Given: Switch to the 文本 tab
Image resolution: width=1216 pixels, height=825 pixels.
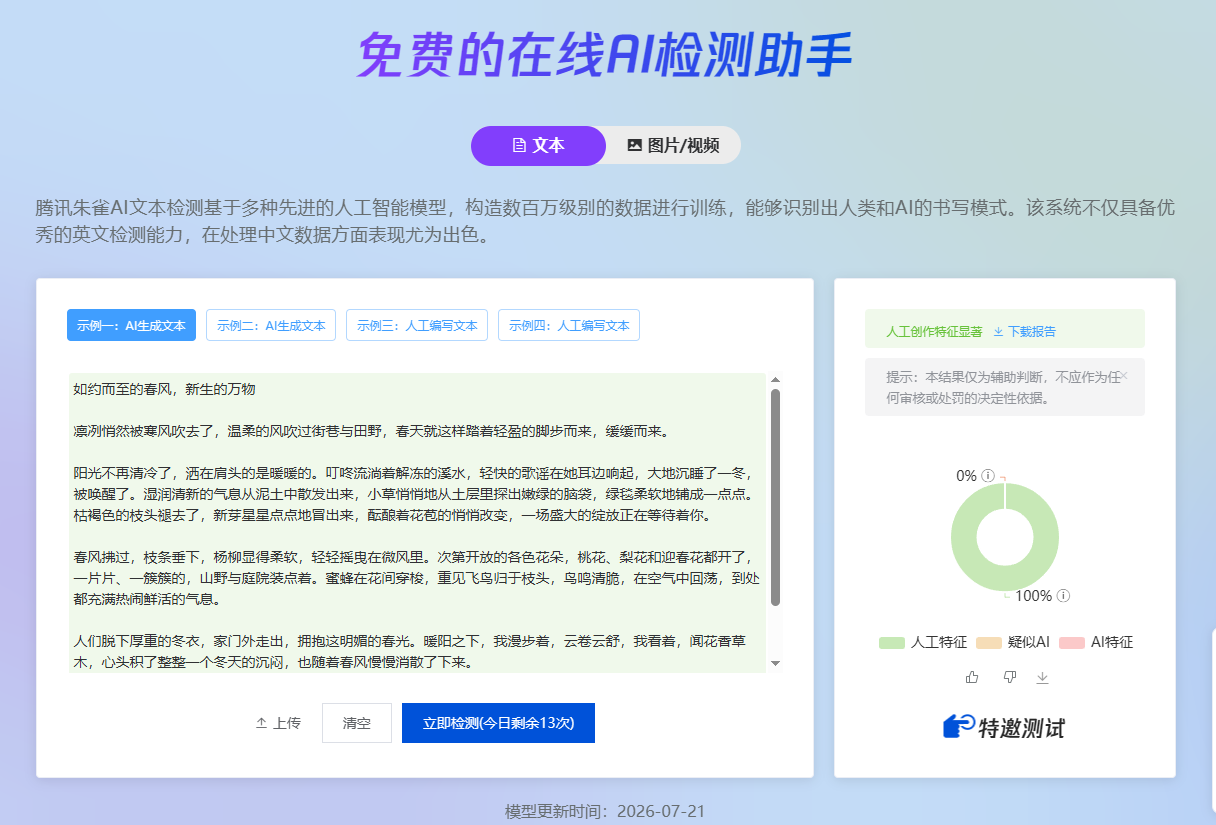Looking at the screenshot, I should point(538,145).
